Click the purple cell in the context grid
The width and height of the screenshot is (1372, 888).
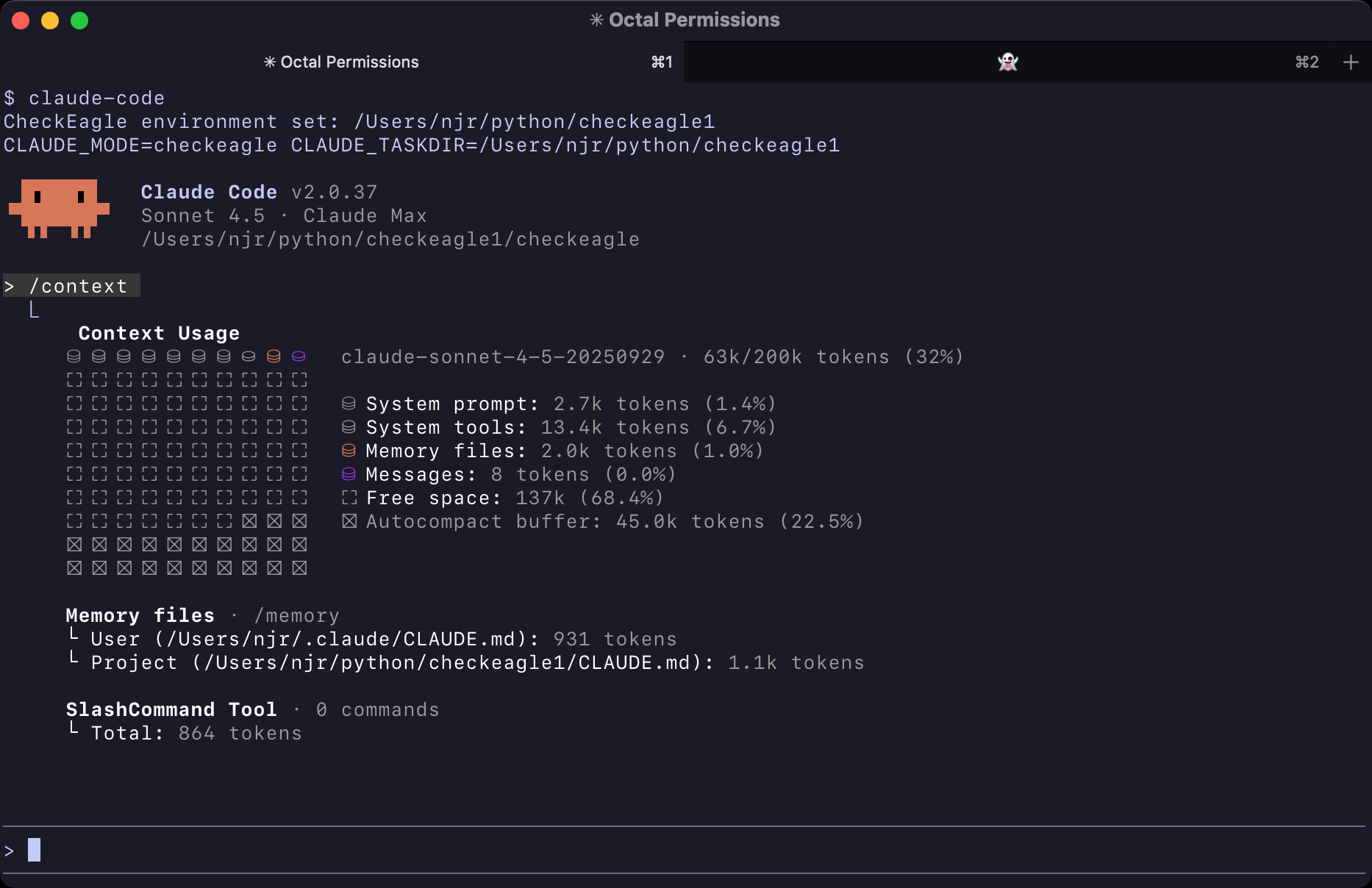299,357
